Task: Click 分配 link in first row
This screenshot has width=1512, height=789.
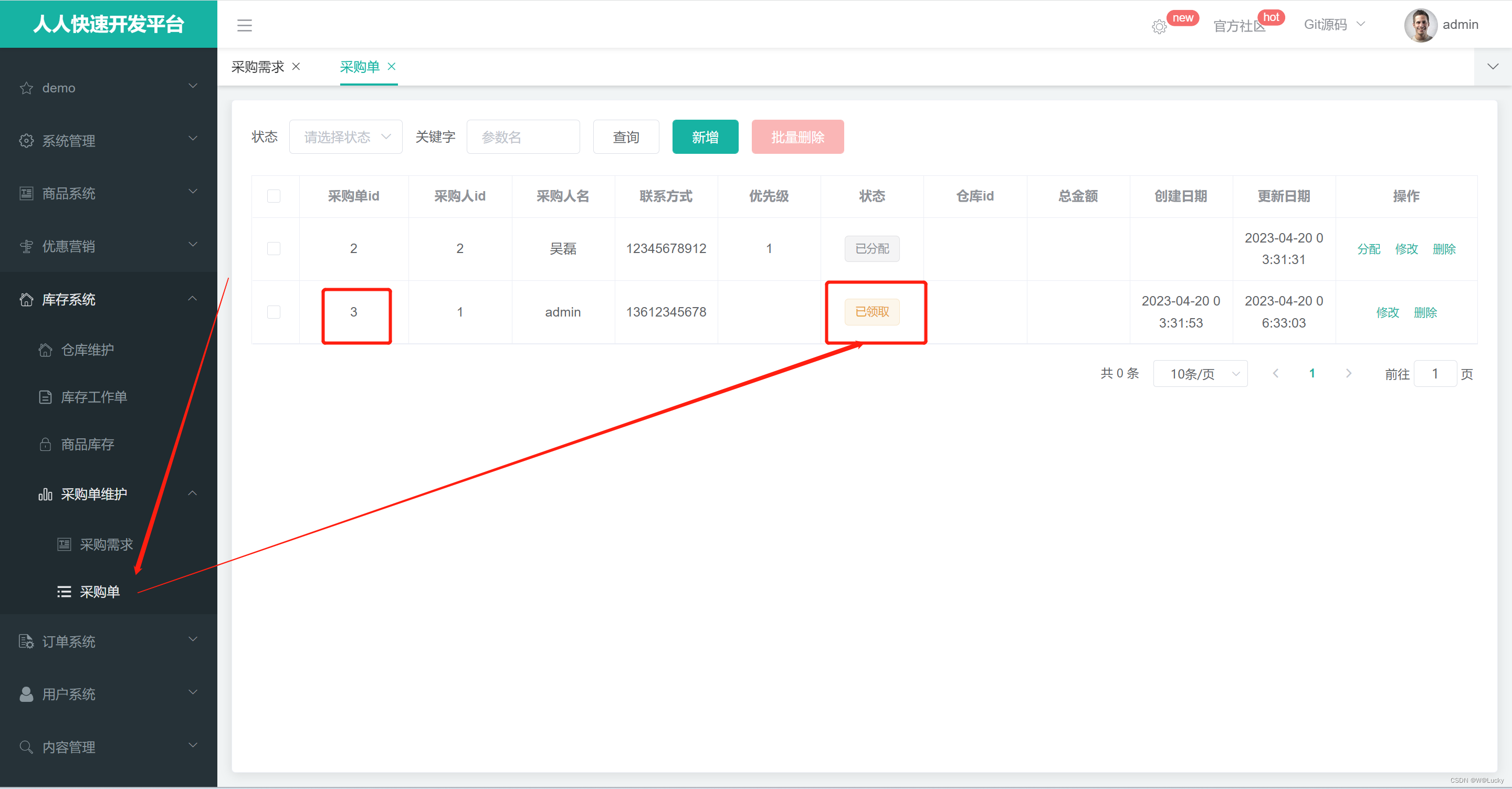Action: (1368, 249)
